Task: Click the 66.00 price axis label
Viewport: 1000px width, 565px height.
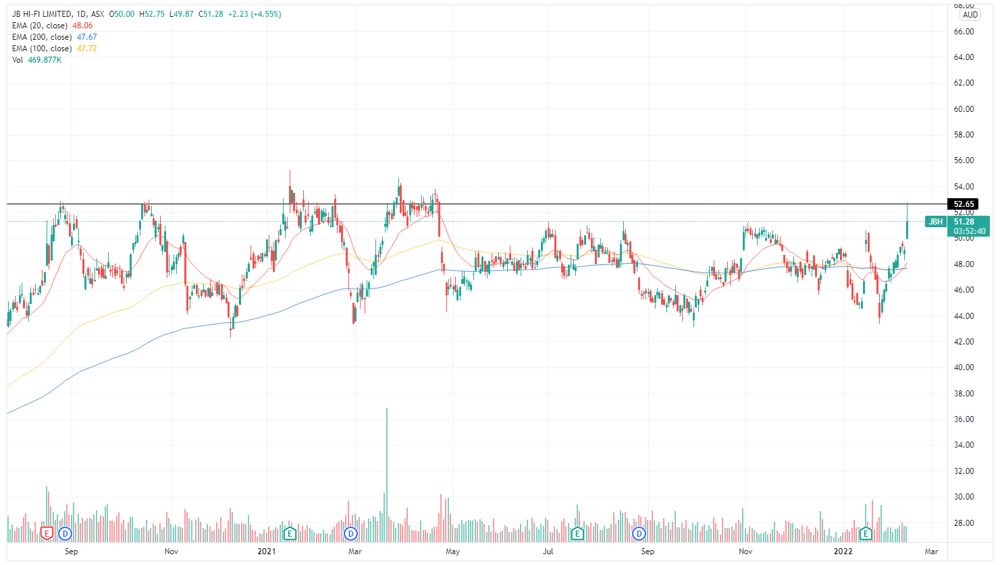Action: (964, 31)
